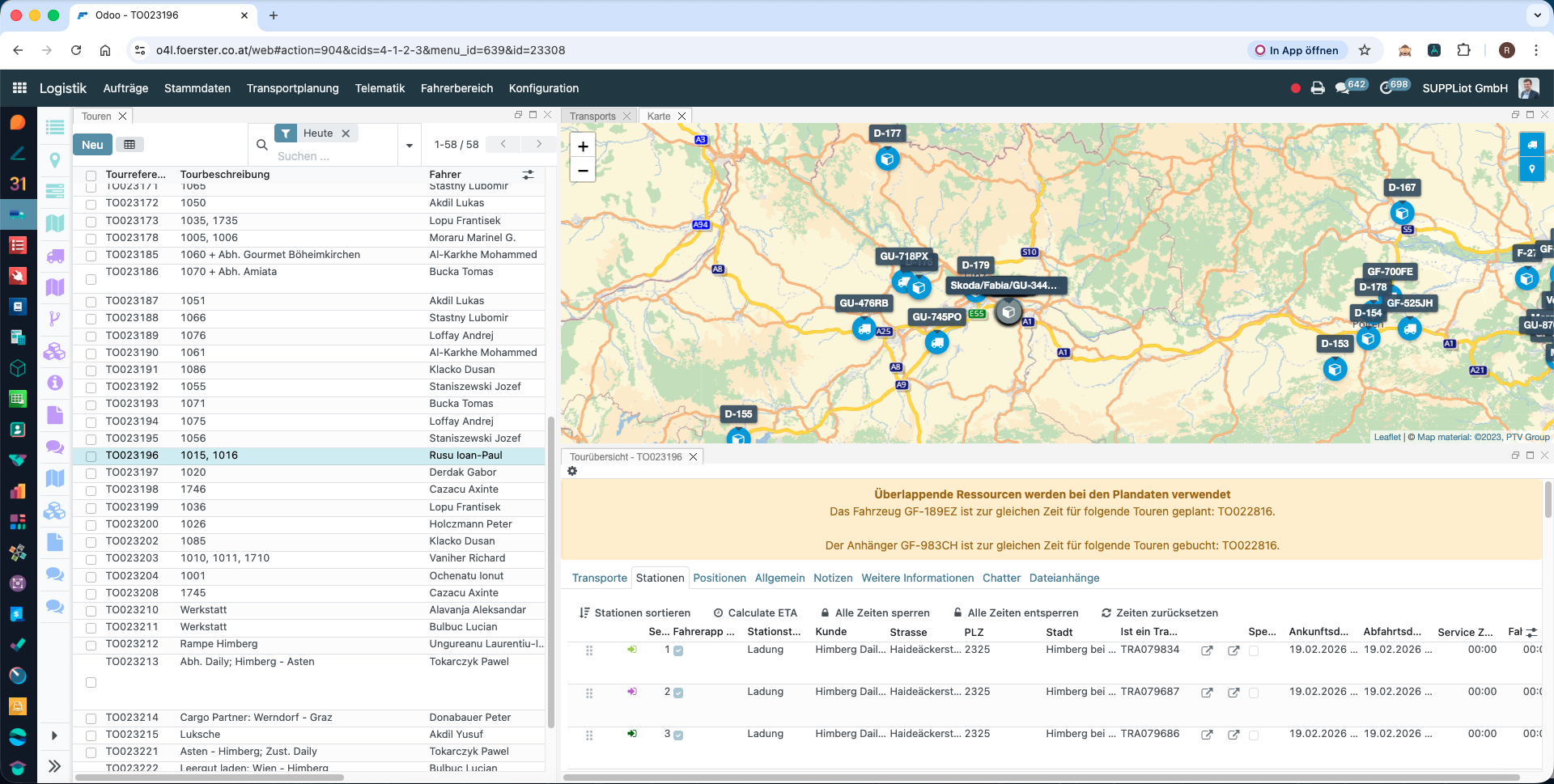Open the column options toggle in the list header

(x=528, y=174)
